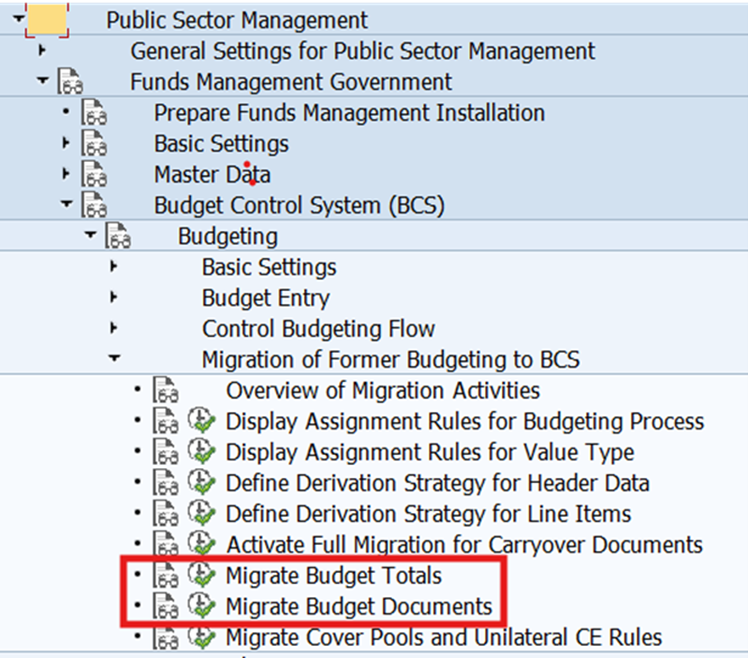Expand the Control Budgeting Flow node

click(x=114, y=328)
